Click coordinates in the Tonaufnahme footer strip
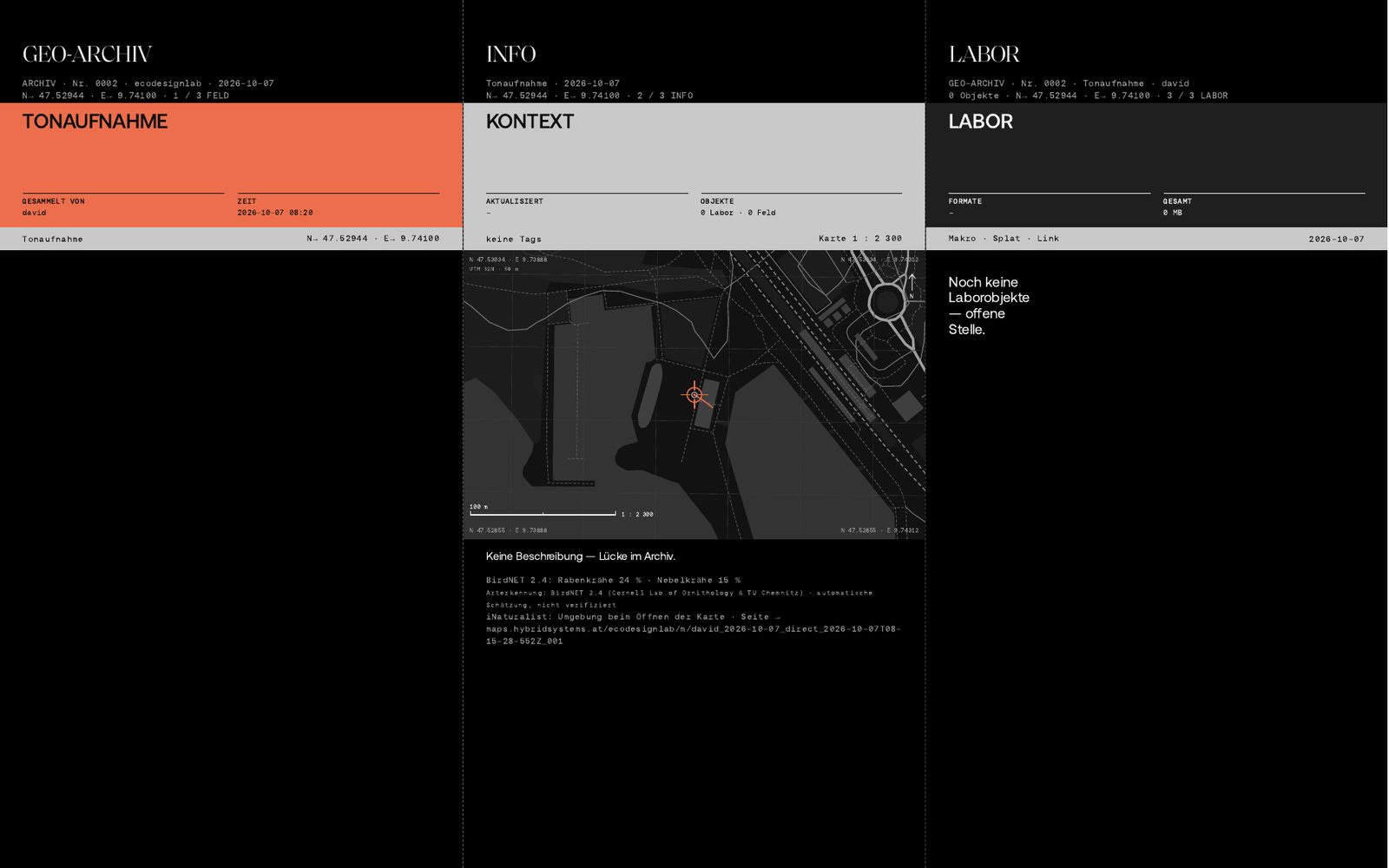 tap(372, 239)
